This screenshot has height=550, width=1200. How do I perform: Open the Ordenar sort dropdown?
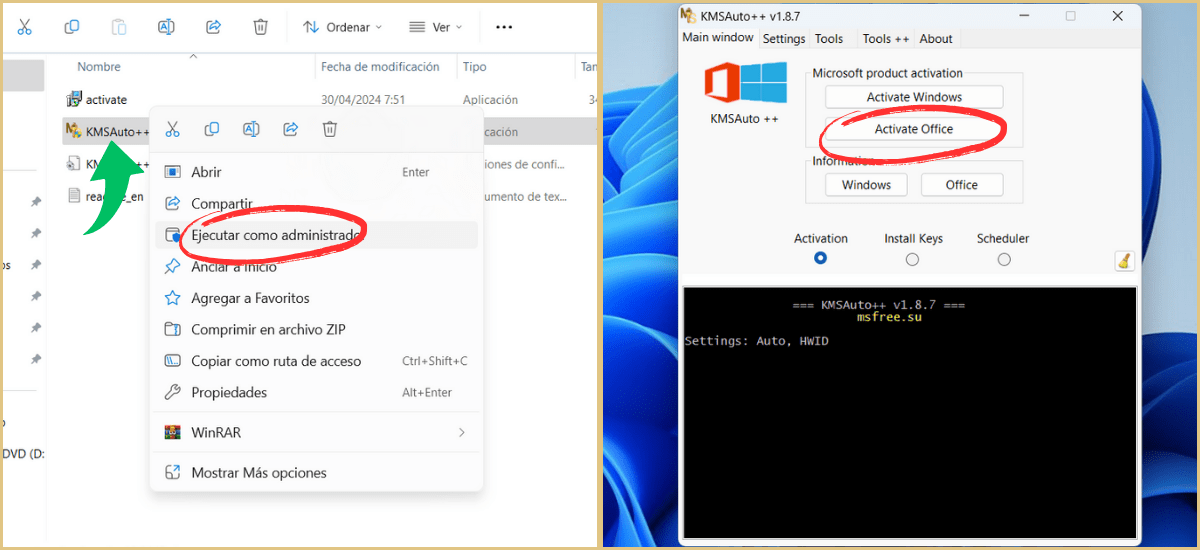coord(342,27)
